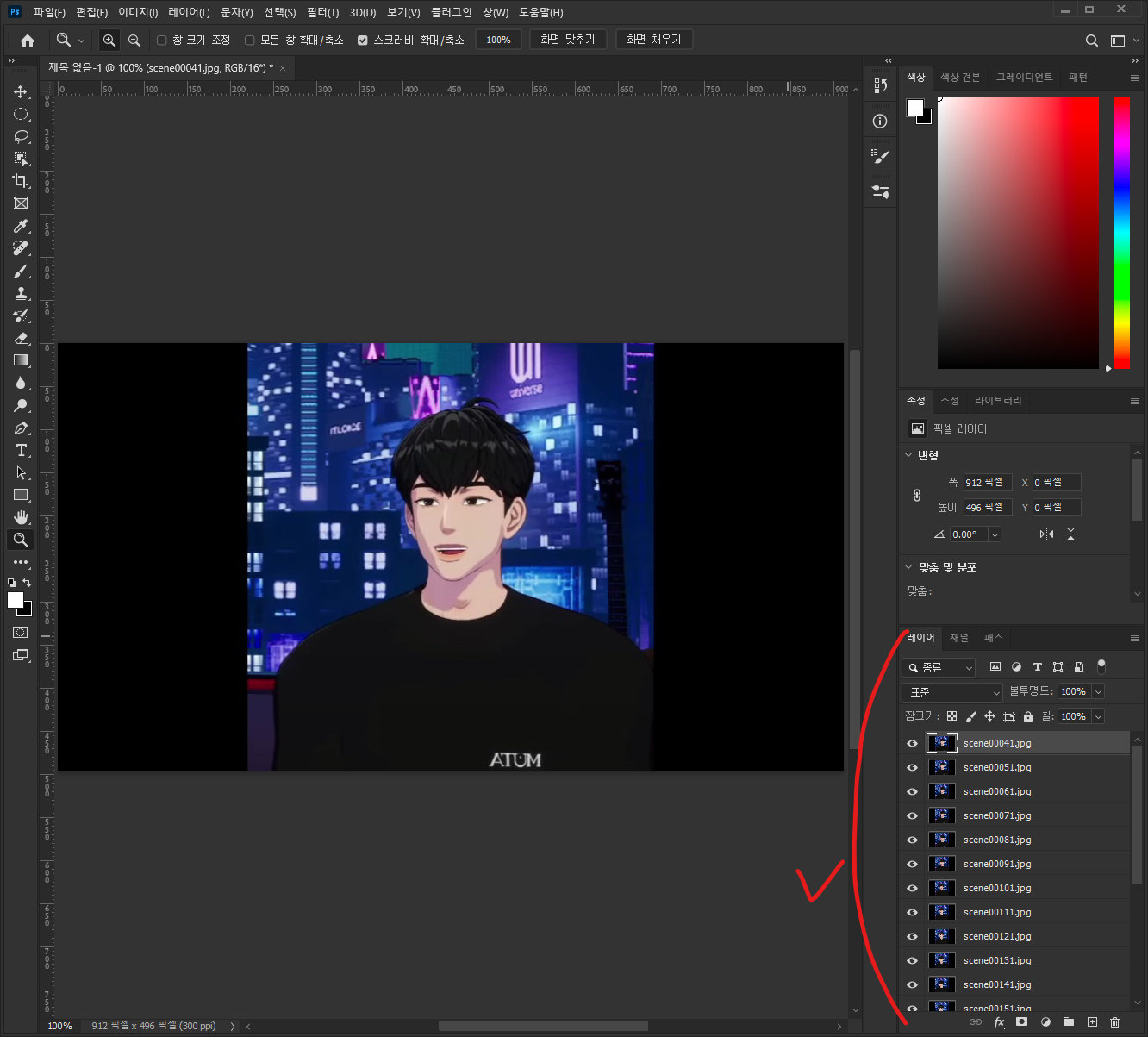Select the History Brush tool
The width and height of the screenshot is (1148, 1037).
click(21, 315)
